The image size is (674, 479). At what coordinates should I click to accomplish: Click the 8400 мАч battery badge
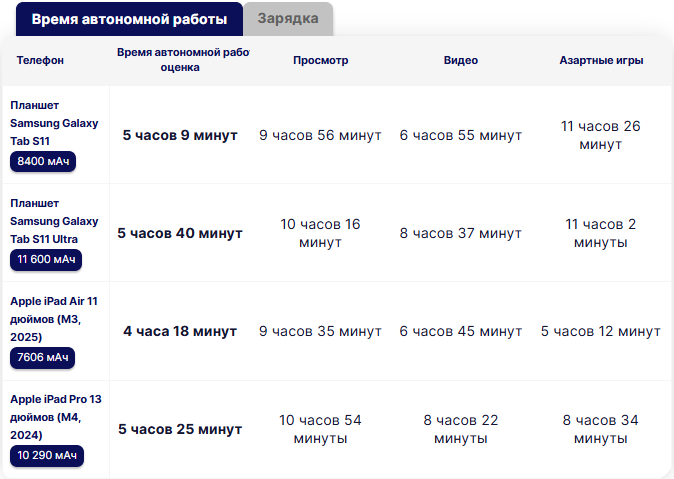[x=45, y=161]
